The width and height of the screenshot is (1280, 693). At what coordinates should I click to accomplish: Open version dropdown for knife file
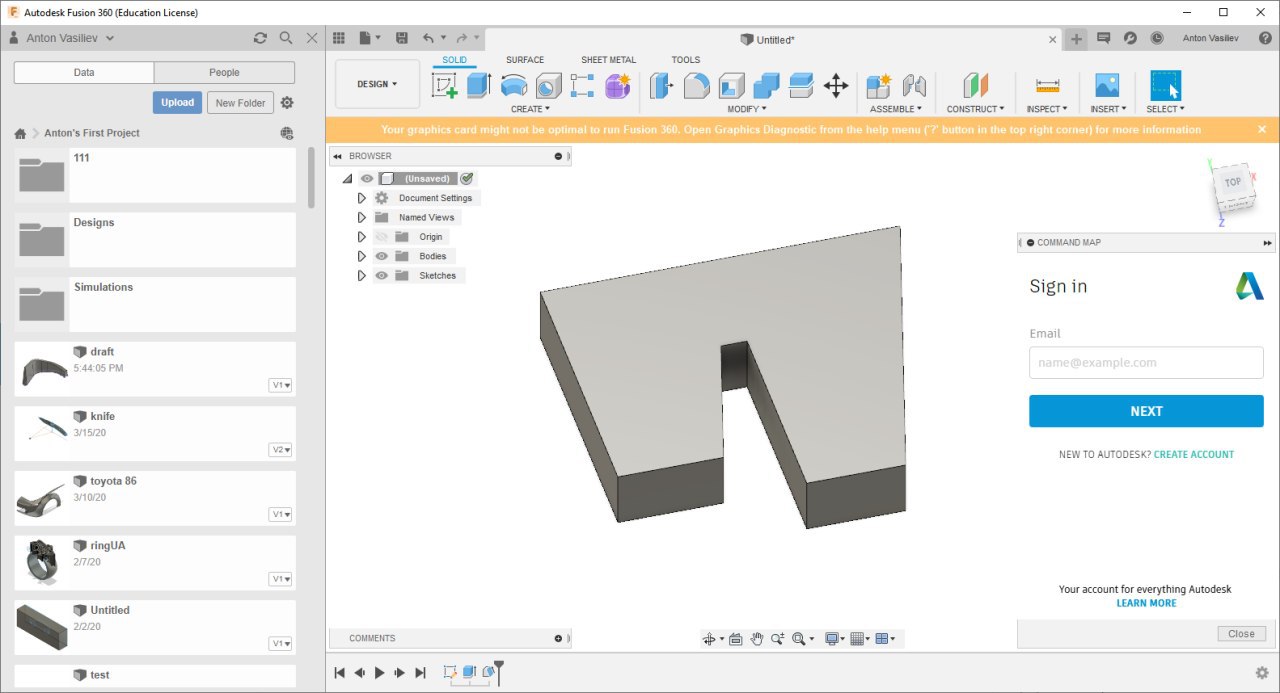pos(281,450)
